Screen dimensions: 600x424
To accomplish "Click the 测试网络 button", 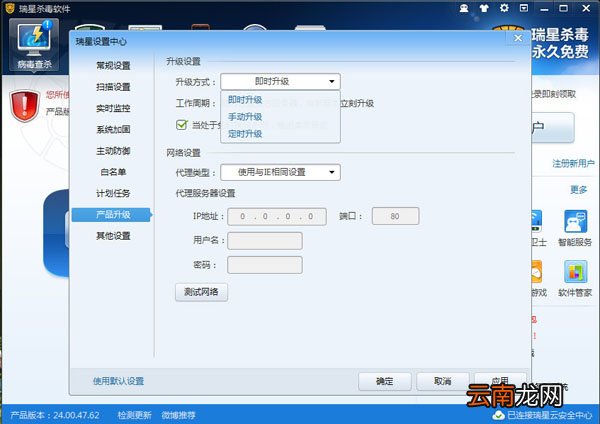I will (x=201, y=292).
